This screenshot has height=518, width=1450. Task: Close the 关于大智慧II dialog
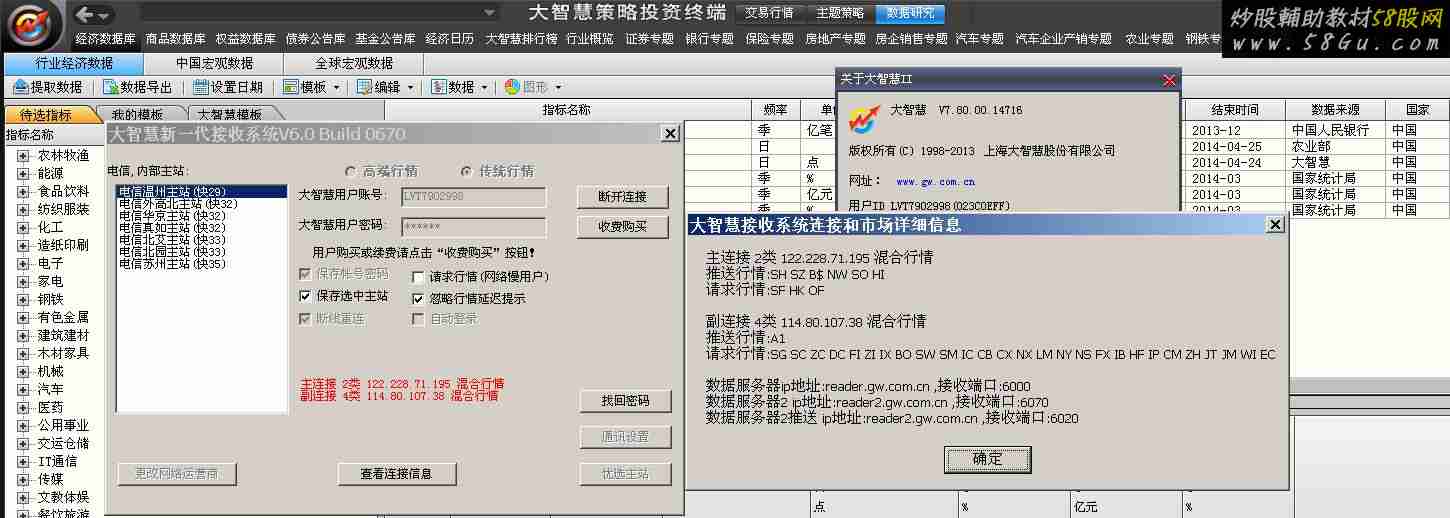click(x=1169, y=80)
